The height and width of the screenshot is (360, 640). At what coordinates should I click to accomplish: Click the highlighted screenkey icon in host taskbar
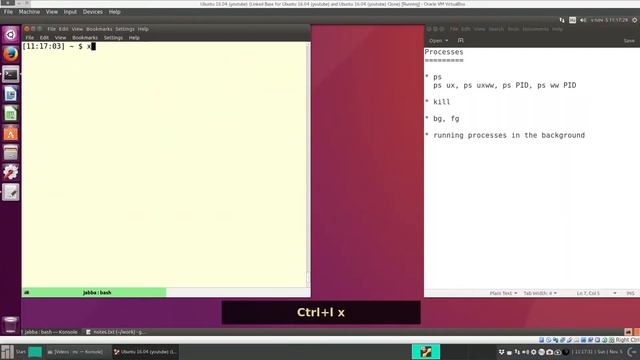pos(426,352)
